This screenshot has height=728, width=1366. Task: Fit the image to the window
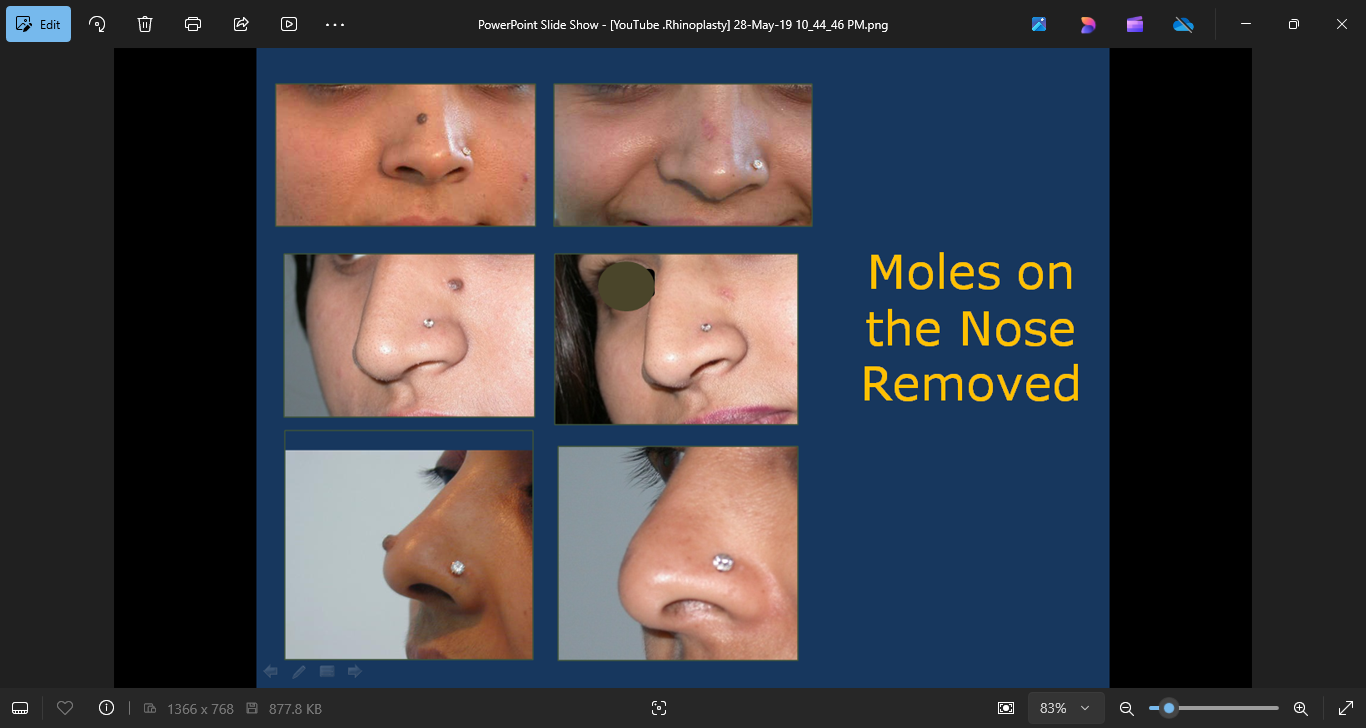[1006, 708]
